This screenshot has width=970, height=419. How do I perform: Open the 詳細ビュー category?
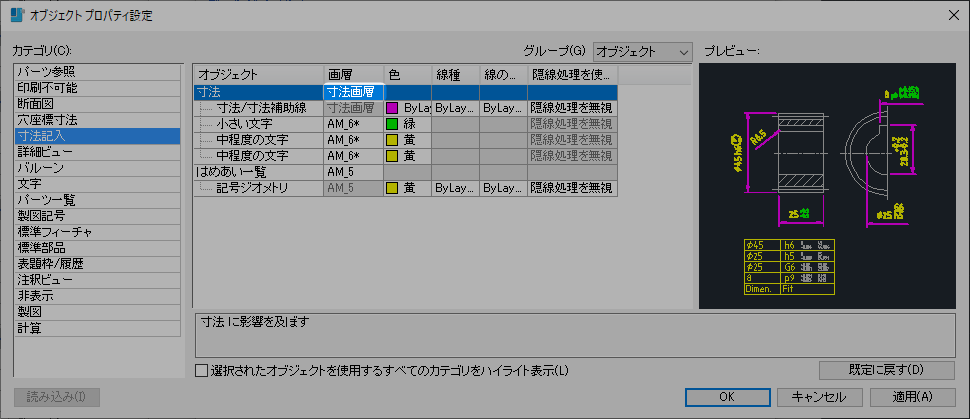point(98,152)
